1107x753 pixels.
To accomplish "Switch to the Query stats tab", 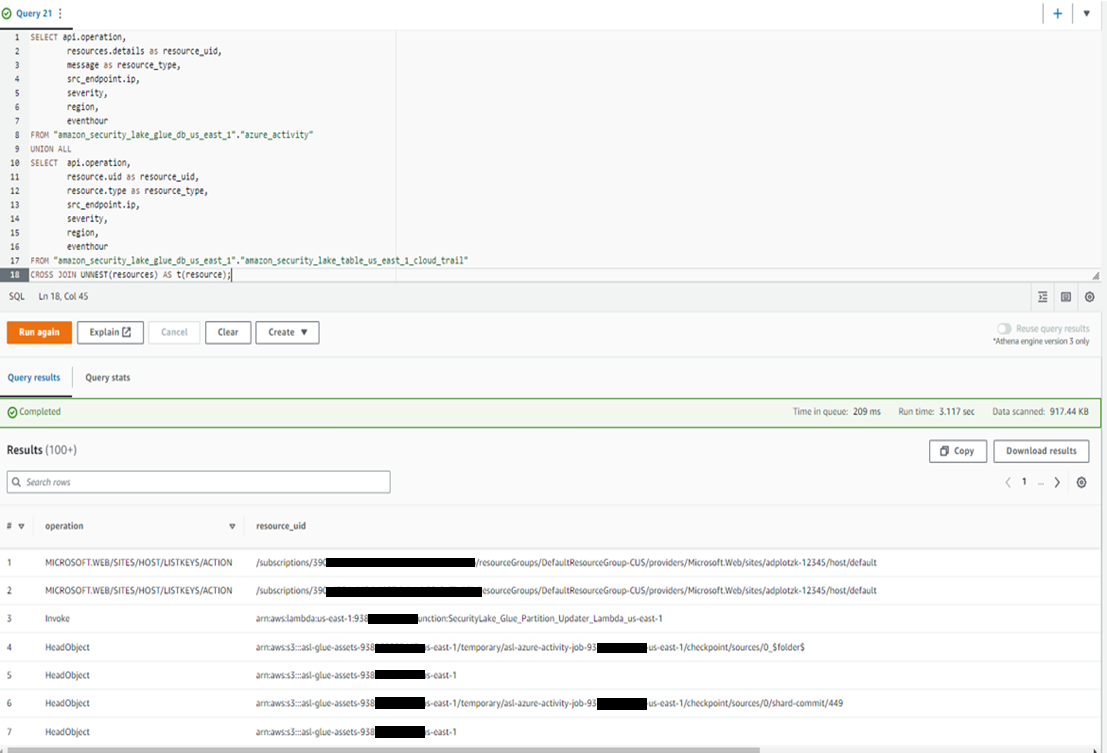I will point(107,378).
